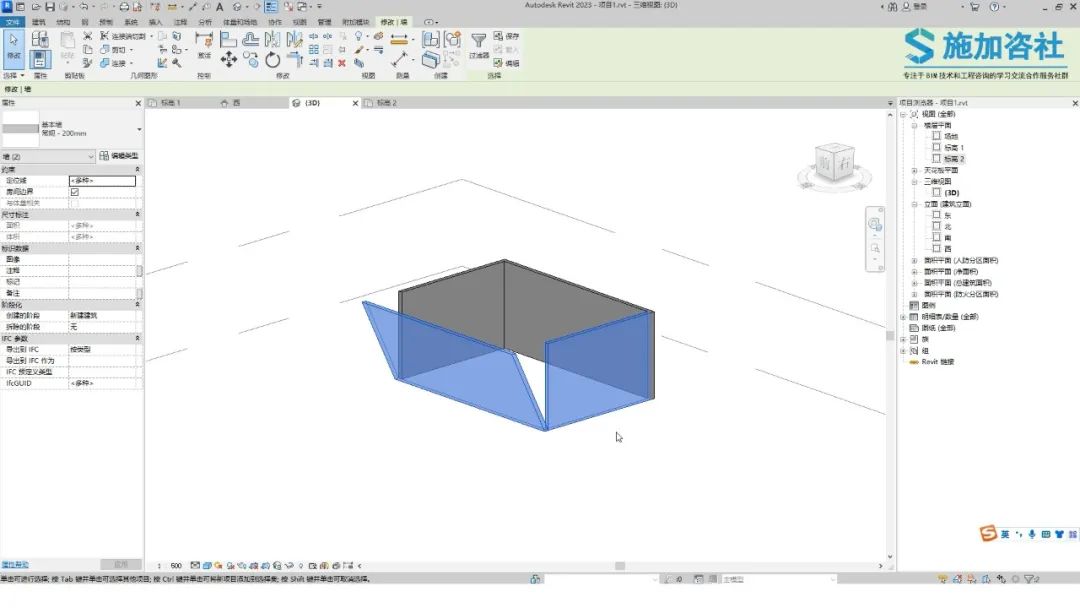Select the Modify arrow tool in the ribbon

[x=13, y=47]
